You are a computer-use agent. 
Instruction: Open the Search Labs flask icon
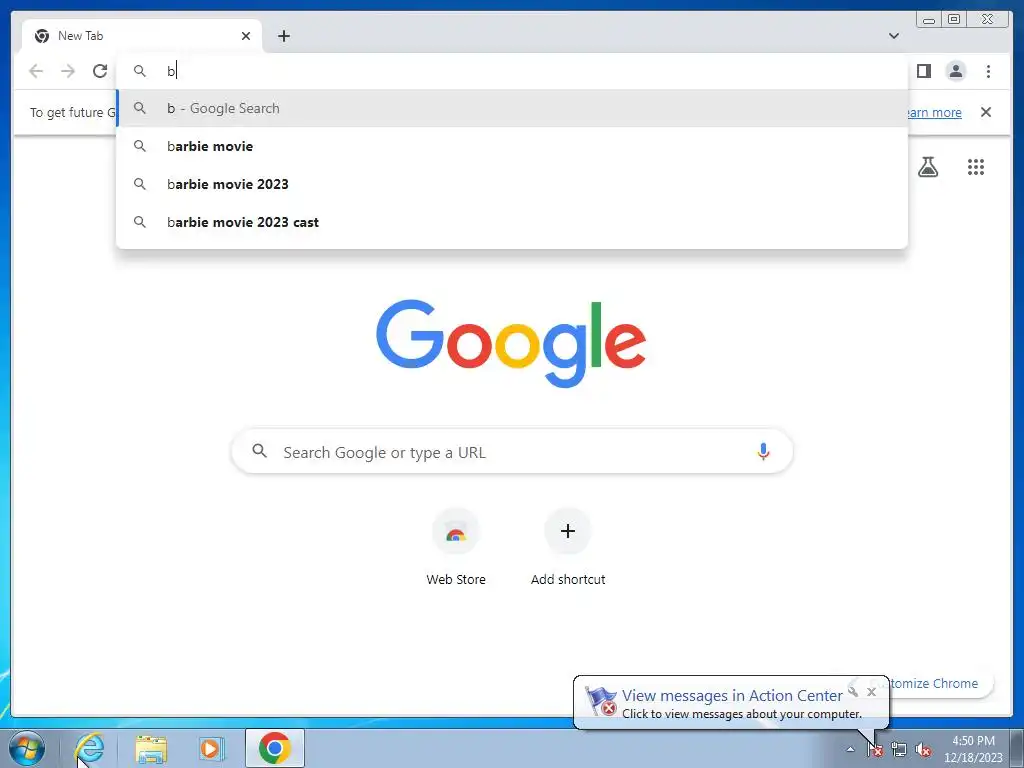(928, 167)
